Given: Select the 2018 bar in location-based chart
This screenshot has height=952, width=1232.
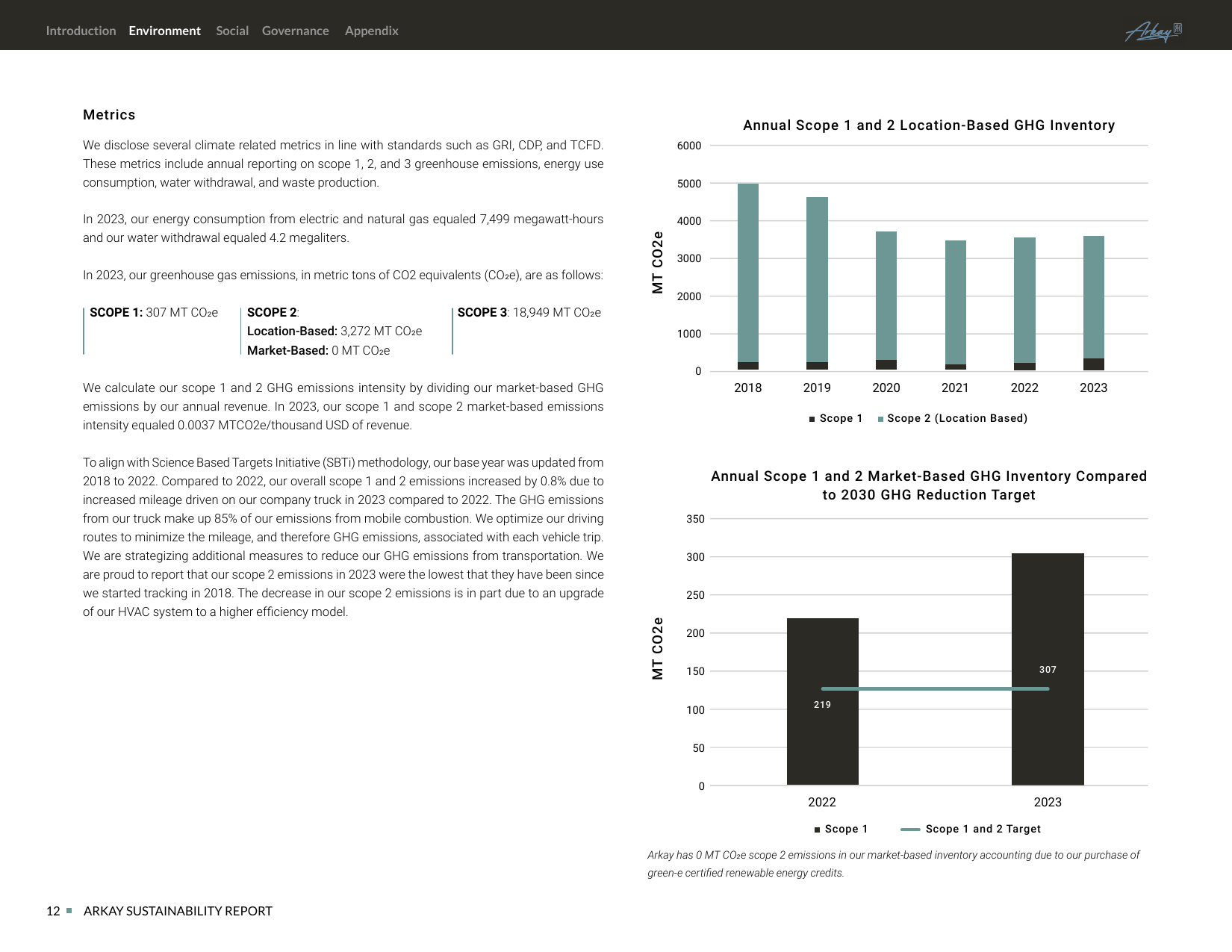Looking at the screenshot, I should coord(747,277).
